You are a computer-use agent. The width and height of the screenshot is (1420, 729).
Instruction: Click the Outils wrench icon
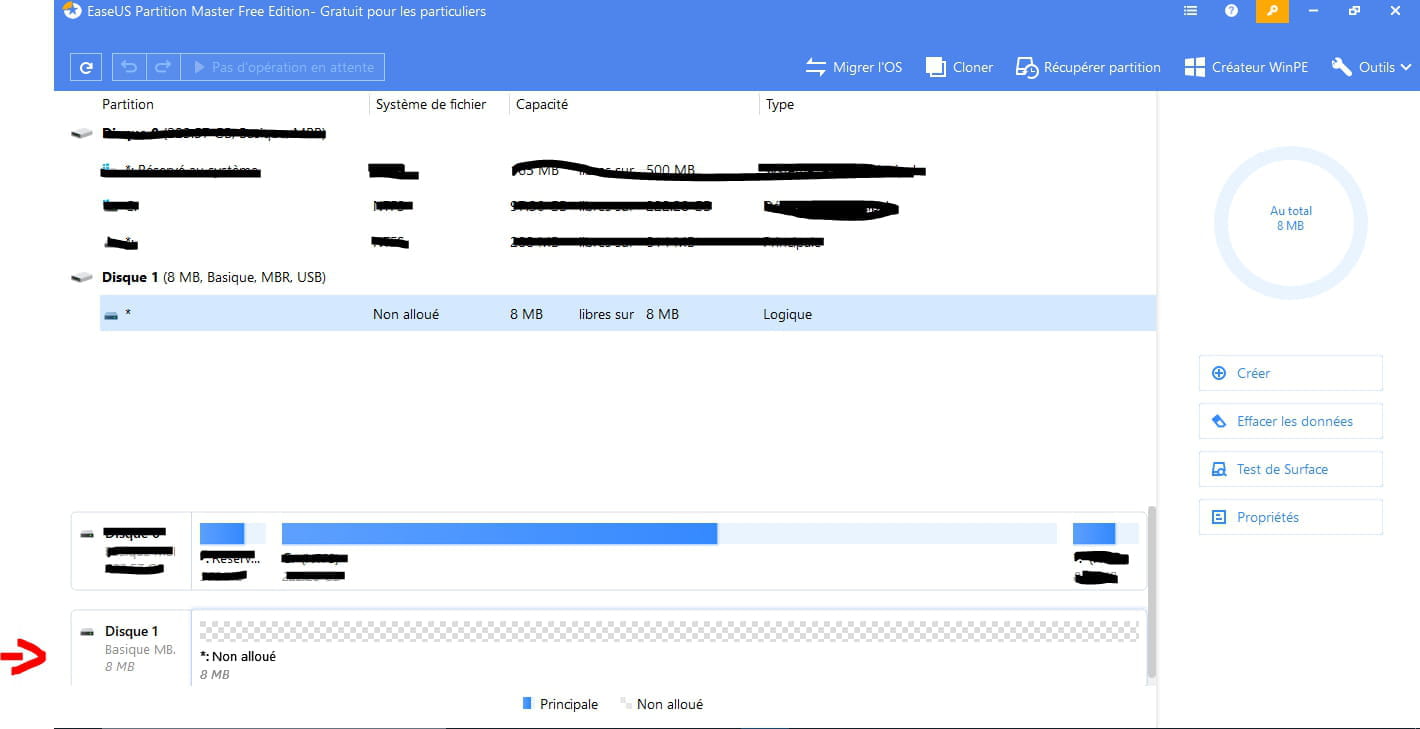pos(1342,67)
